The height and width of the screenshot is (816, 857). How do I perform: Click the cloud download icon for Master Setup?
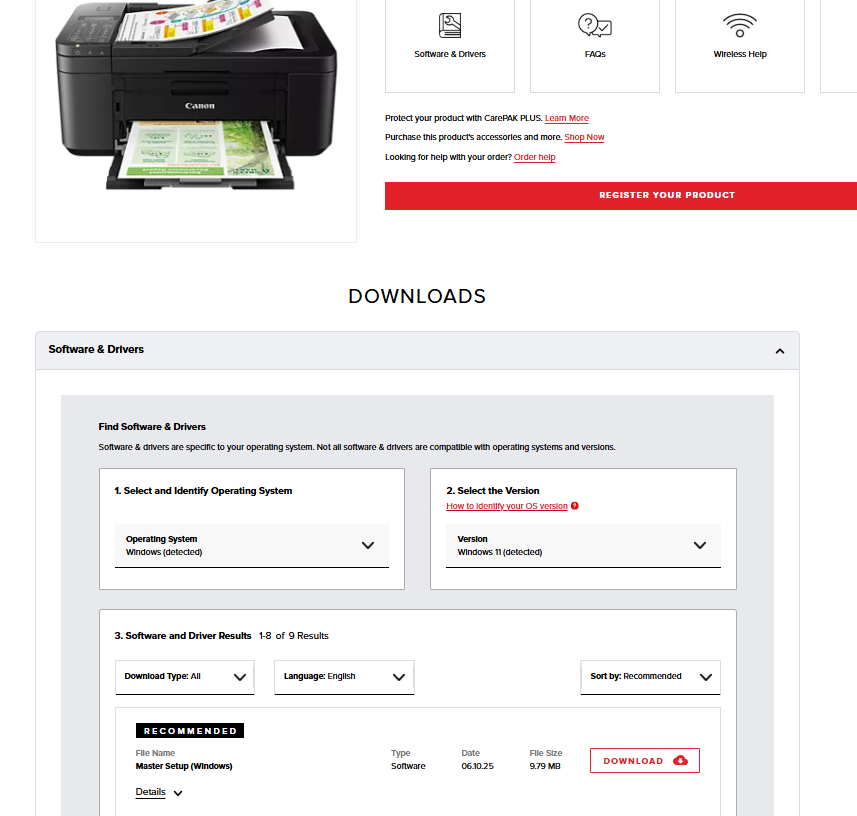(681, 761)
